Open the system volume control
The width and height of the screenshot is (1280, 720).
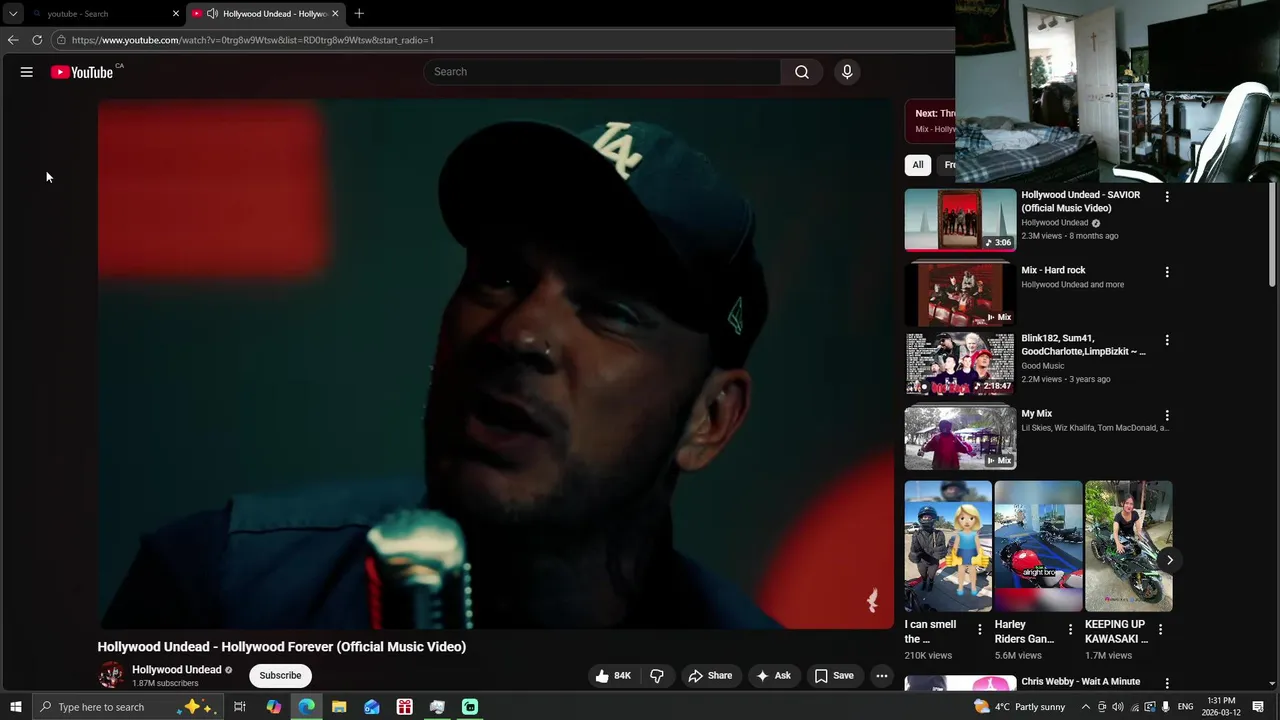pyautogui.click(x=1118, y=707)
